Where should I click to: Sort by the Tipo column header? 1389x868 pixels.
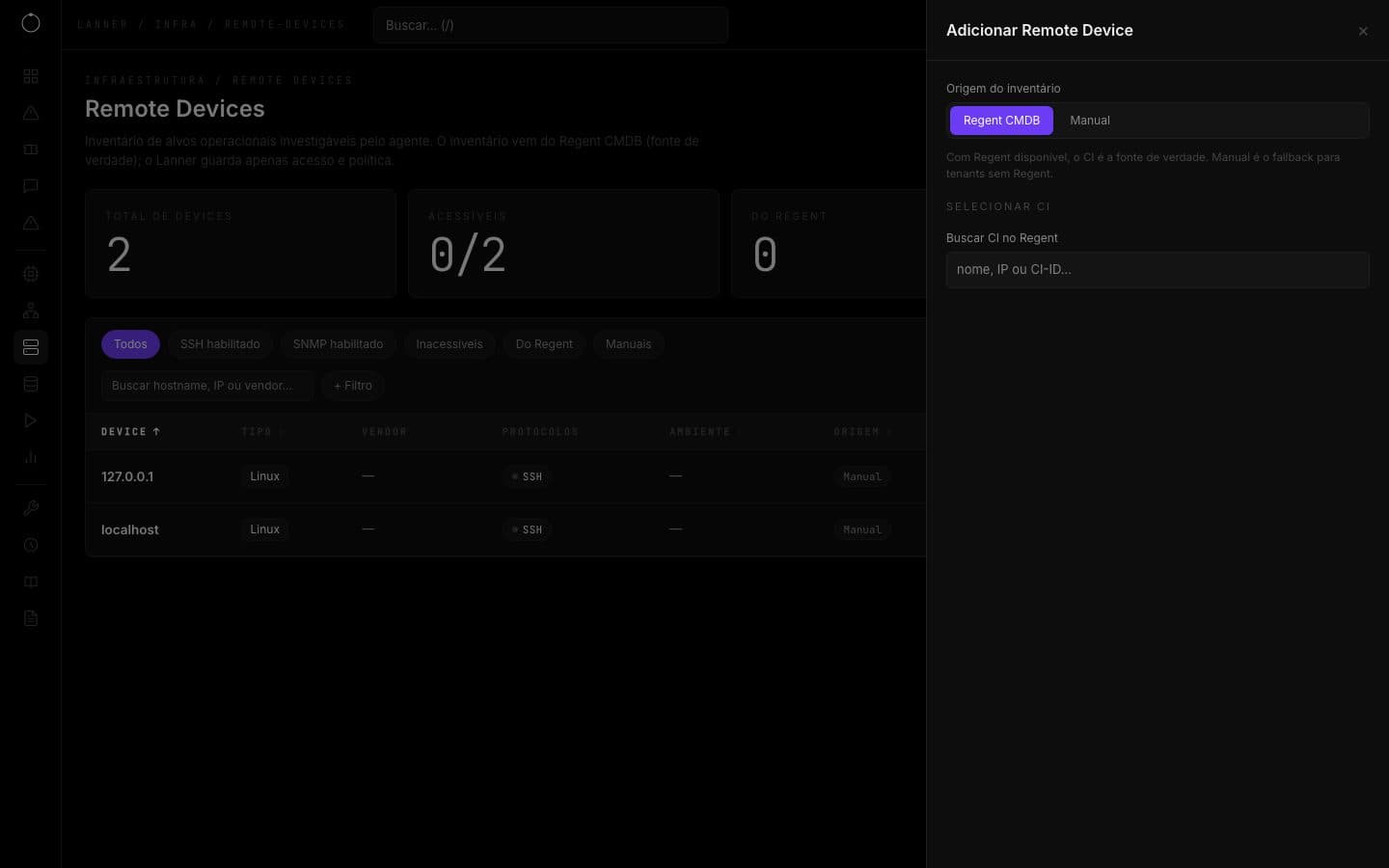[x=262, y=432]
